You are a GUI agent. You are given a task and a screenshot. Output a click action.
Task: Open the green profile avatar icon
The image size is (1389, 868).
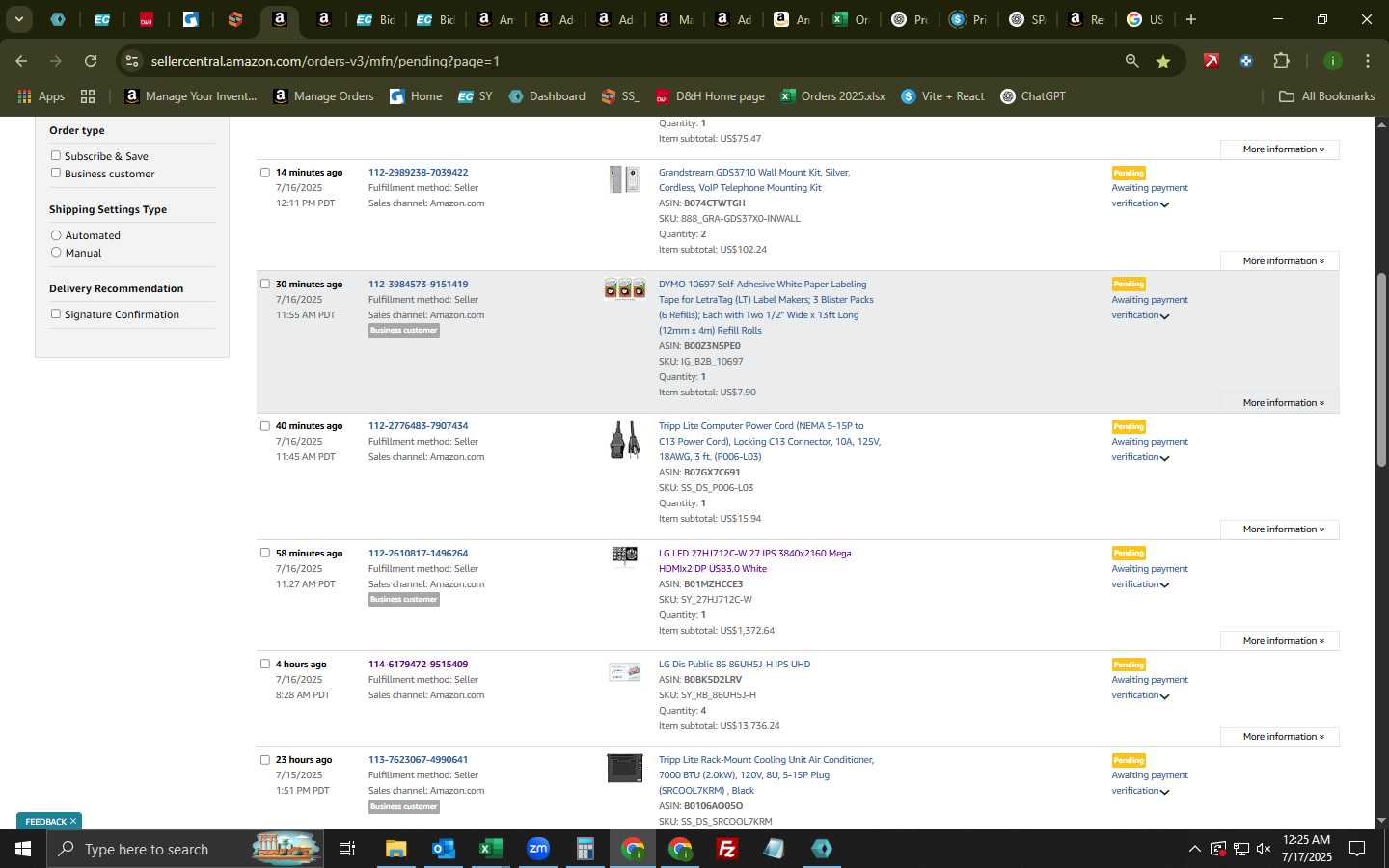click(x=1332, y=61)
